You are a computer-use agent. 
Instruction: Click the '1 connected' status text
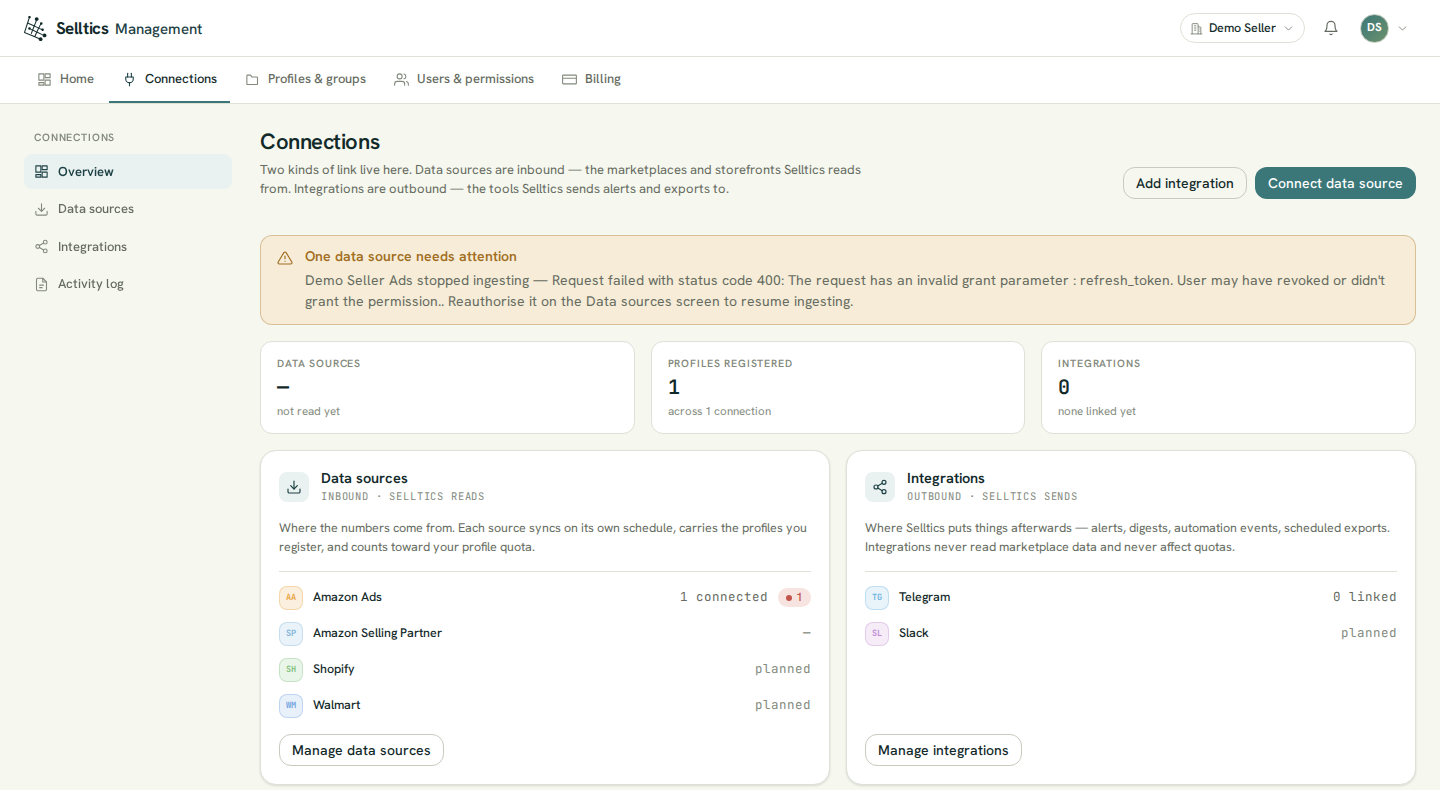coord(724,597)
